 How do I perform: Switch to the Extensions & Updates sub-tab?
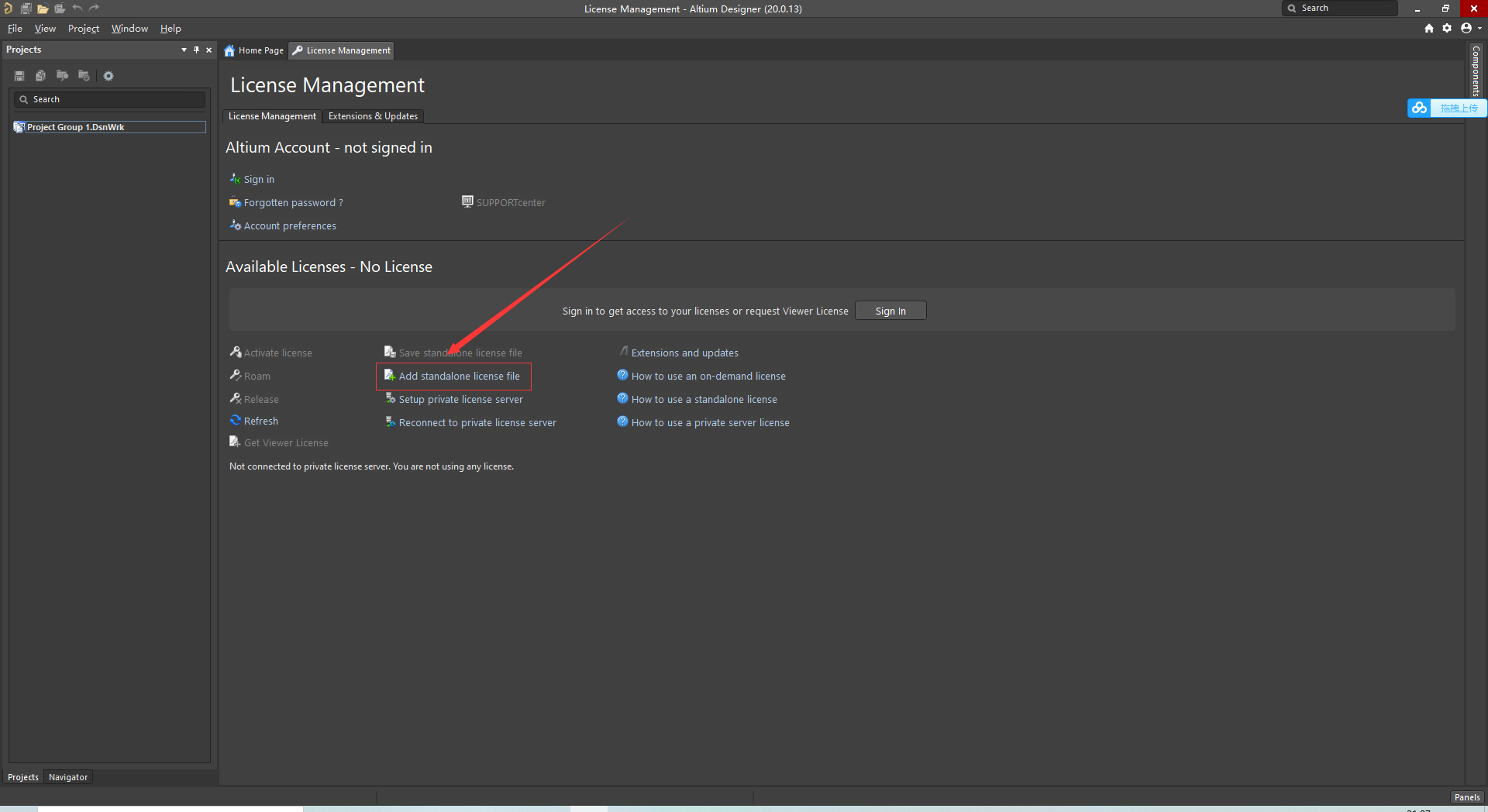click(373, 116)
